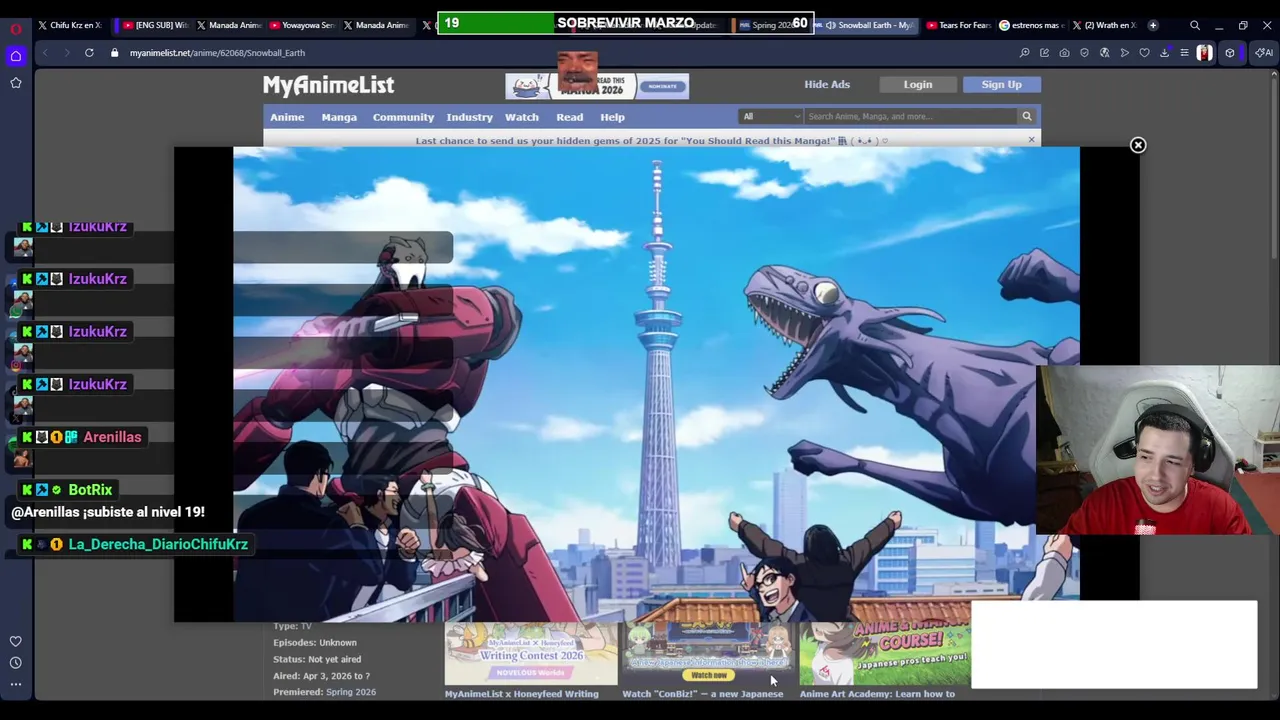This screenshot has width=1280, height=720.
Task: Switch to '[ENG SUB]' YouTube tab
Action: click(x=154, y=25)
